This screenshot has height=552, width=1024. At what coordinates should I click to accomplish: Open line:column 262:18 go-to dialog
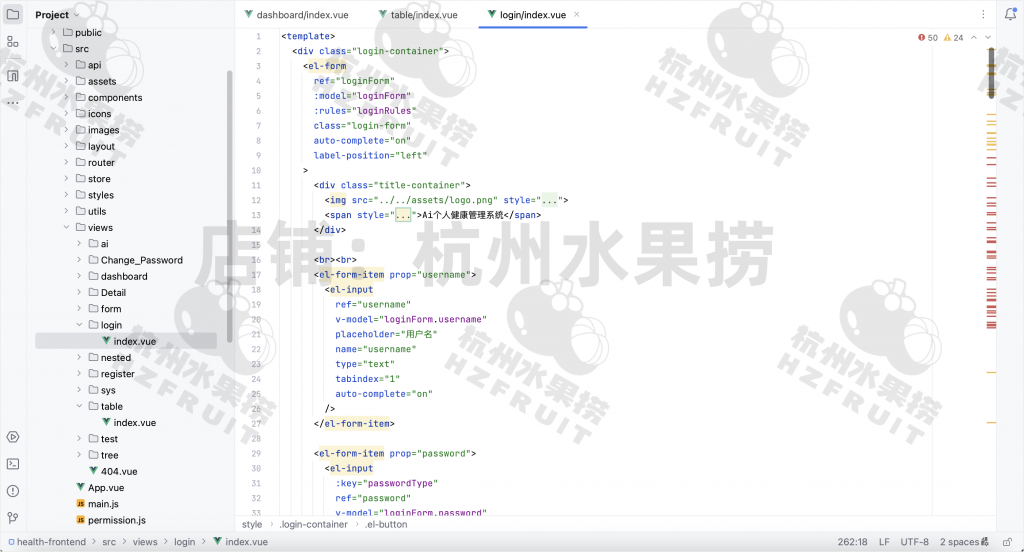(x=852, y=542)
